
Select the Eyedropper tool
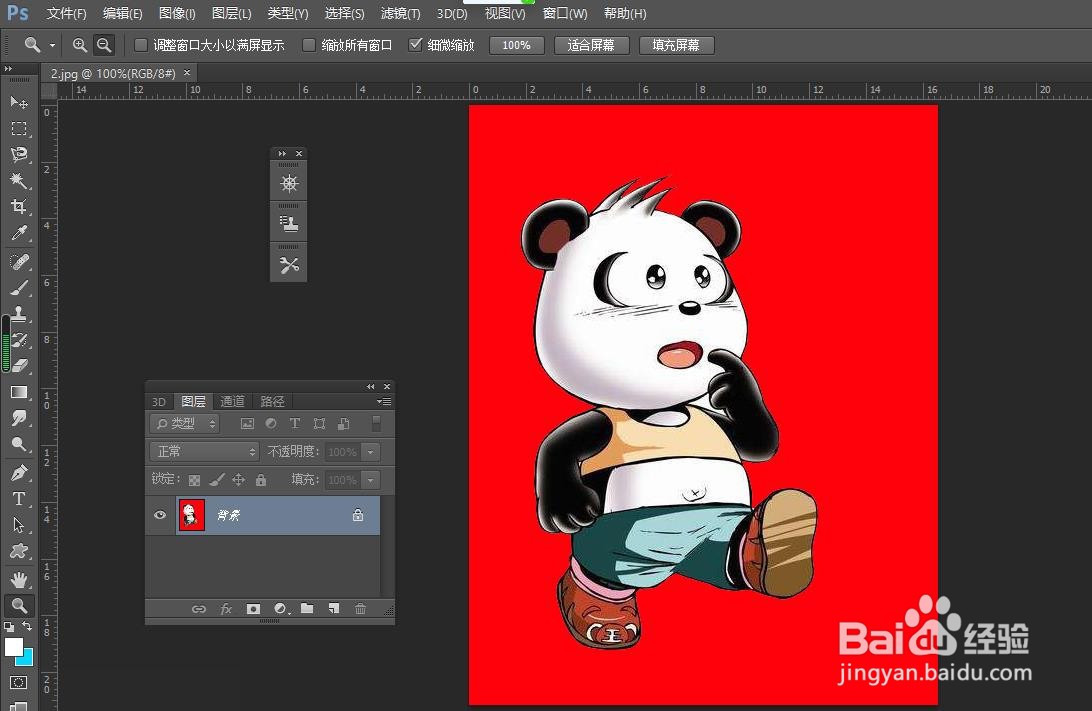pyautogui.click(x=19, y=233)
